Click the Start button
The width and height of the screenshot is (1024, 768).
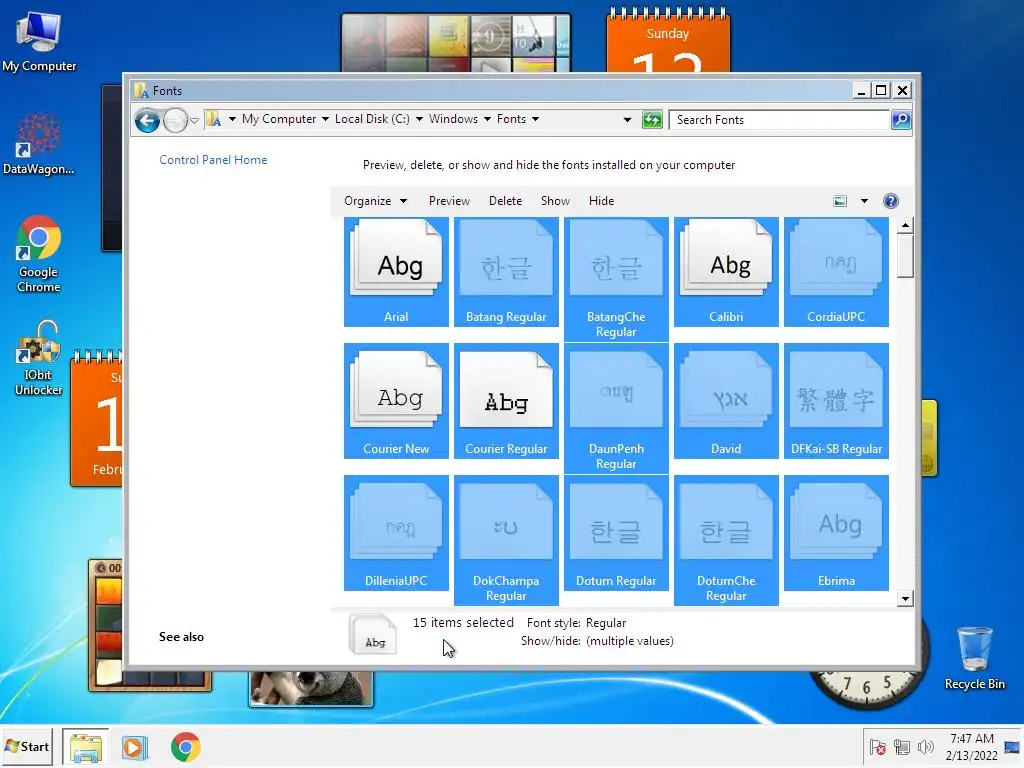tap(27, 746)
